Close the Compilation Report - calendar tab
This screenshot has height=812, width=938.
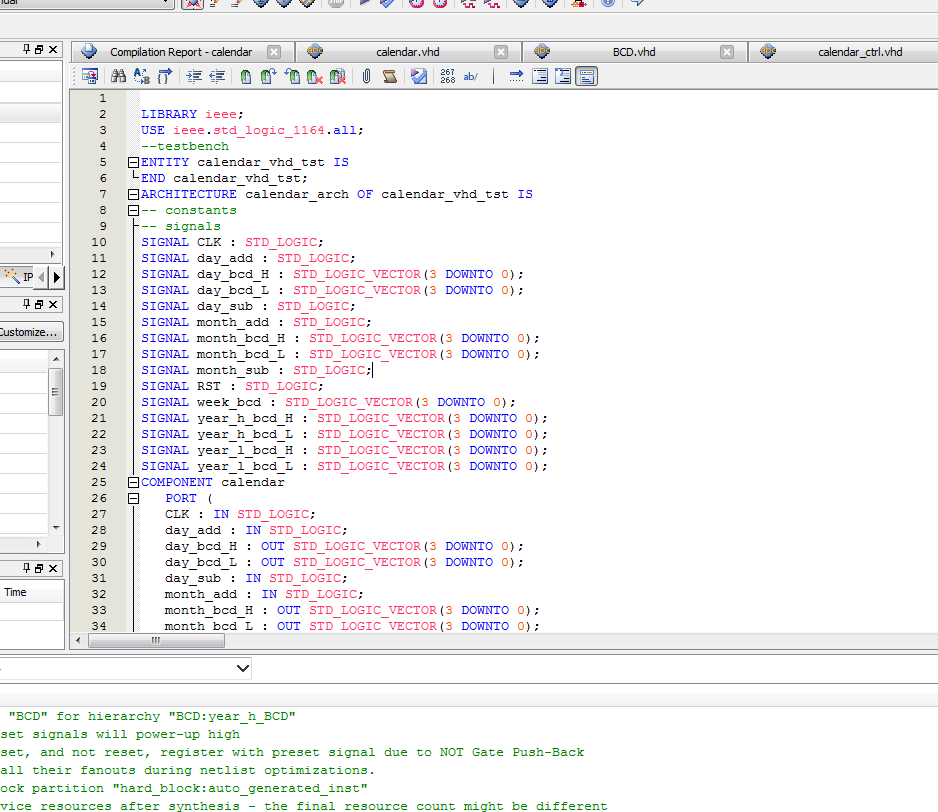coord(274,52)
